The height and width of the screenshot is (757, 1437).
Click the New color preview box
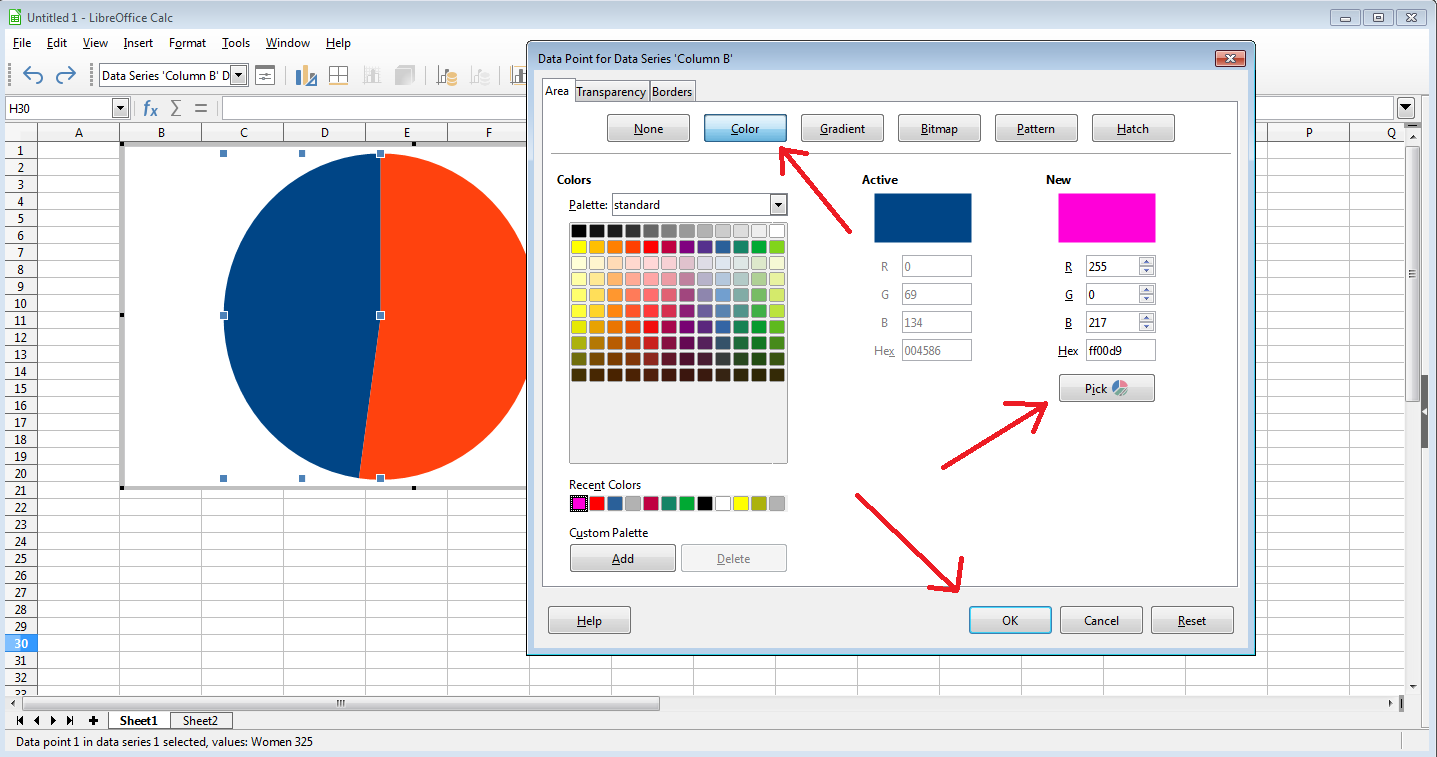tap(1106, 217)
